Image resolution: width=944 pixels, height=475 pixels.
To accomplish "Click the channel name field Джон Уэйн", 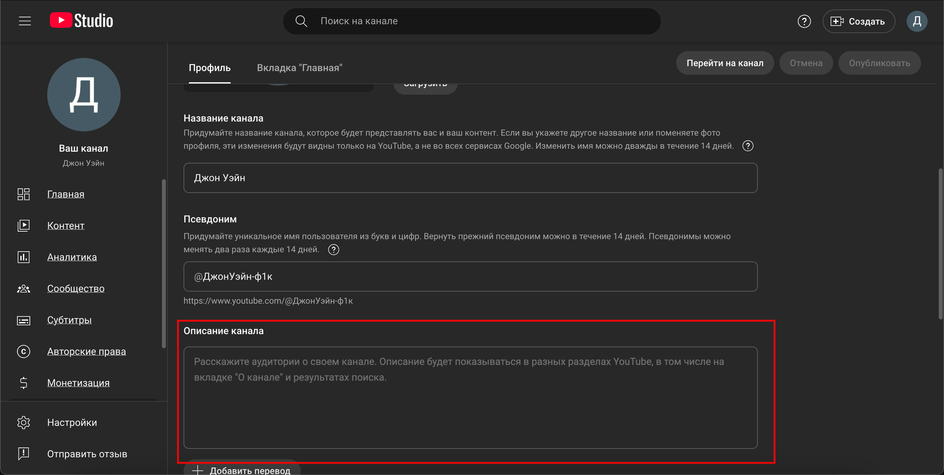I will (470, 178).
